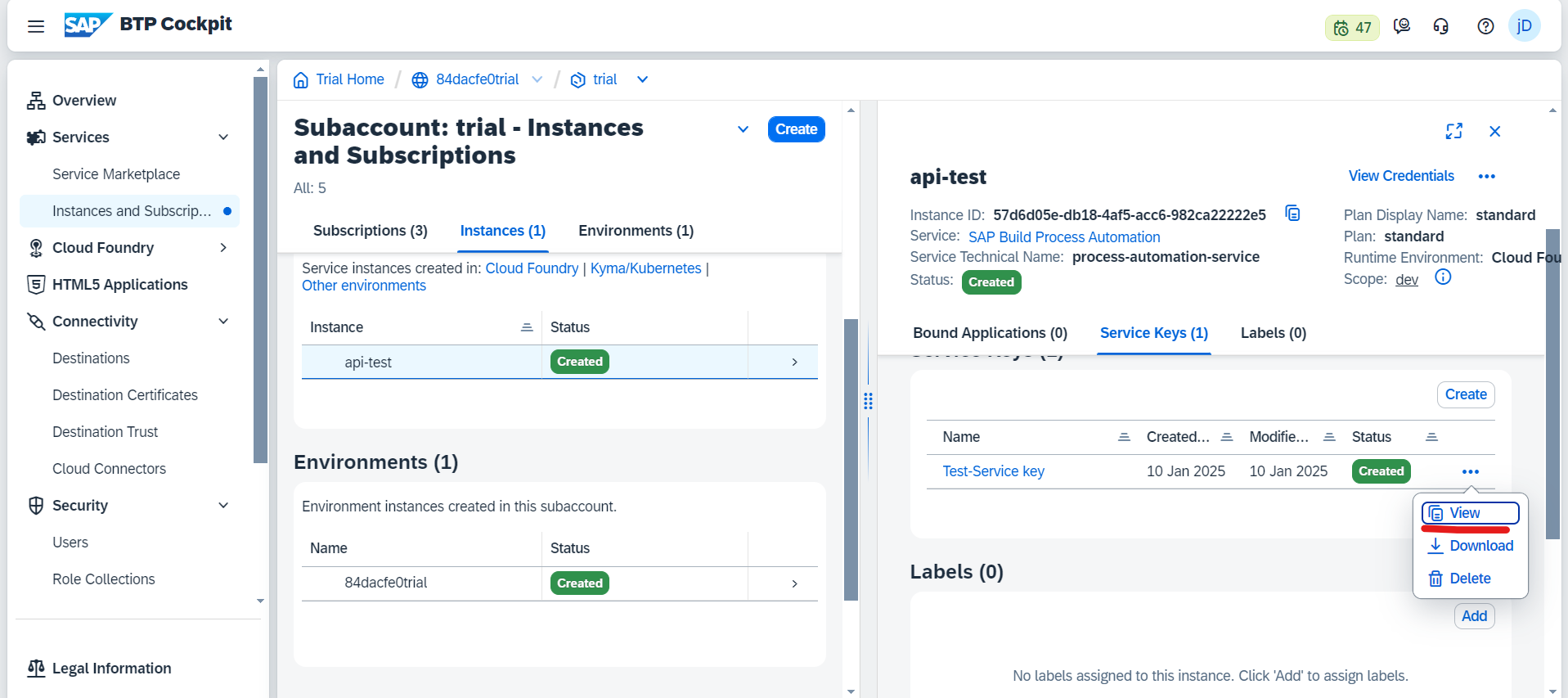Go to Service Marketplace in sidebar
This screenshot has width=1568, height=698.
point(116,174)
